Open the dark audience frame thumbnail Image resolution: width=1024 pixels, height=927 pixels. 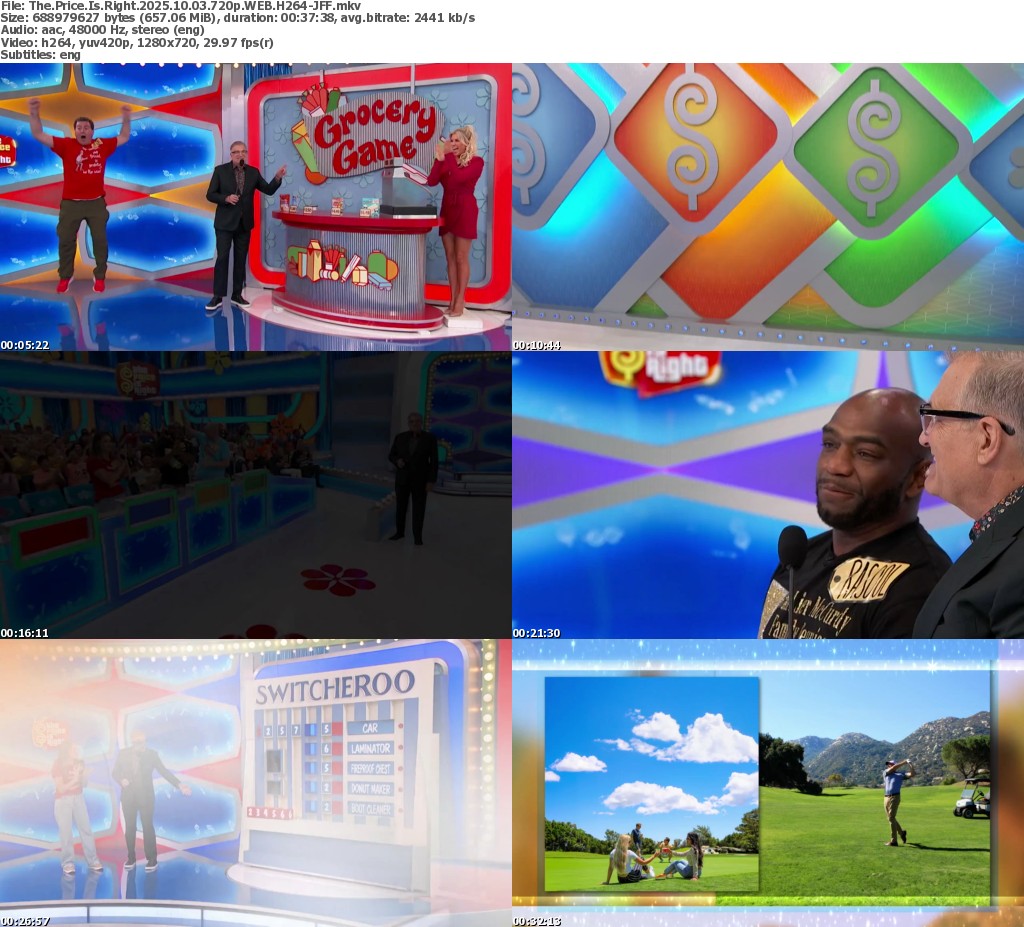tap(255, 494)
